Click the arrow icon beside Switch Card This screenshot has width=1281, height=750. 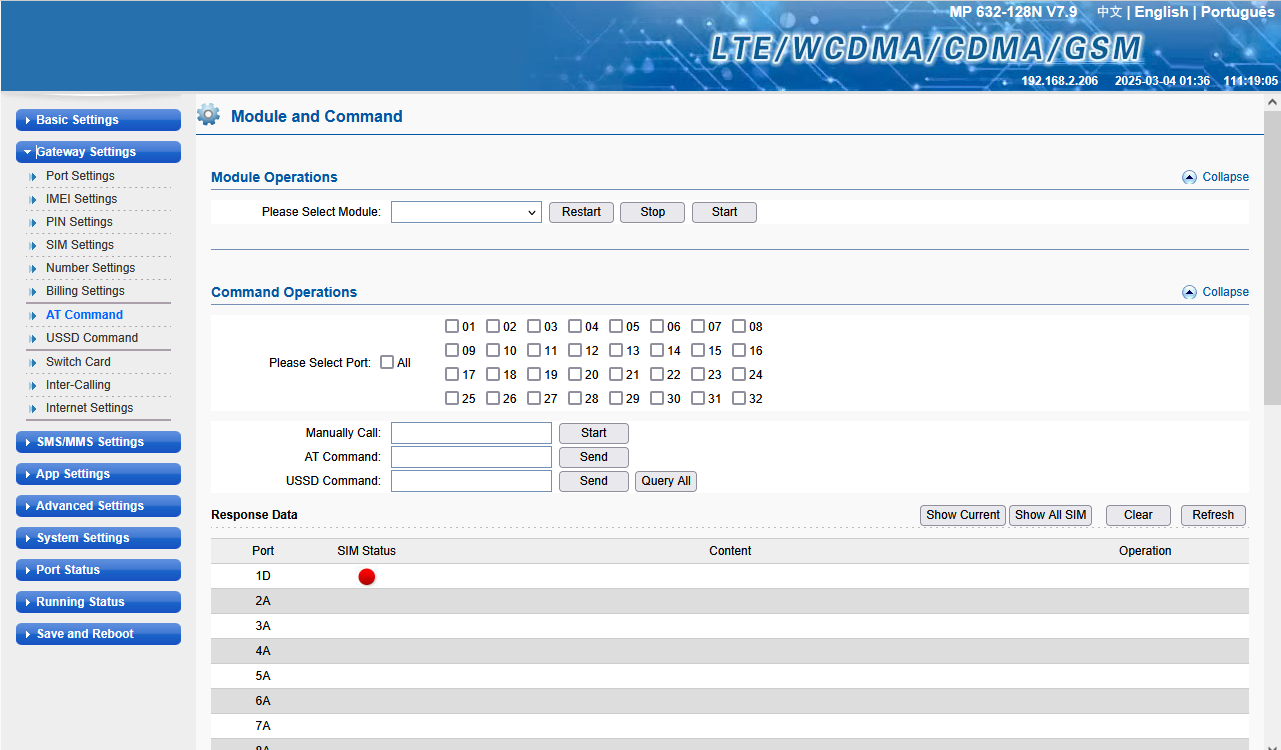click(33, 363)
